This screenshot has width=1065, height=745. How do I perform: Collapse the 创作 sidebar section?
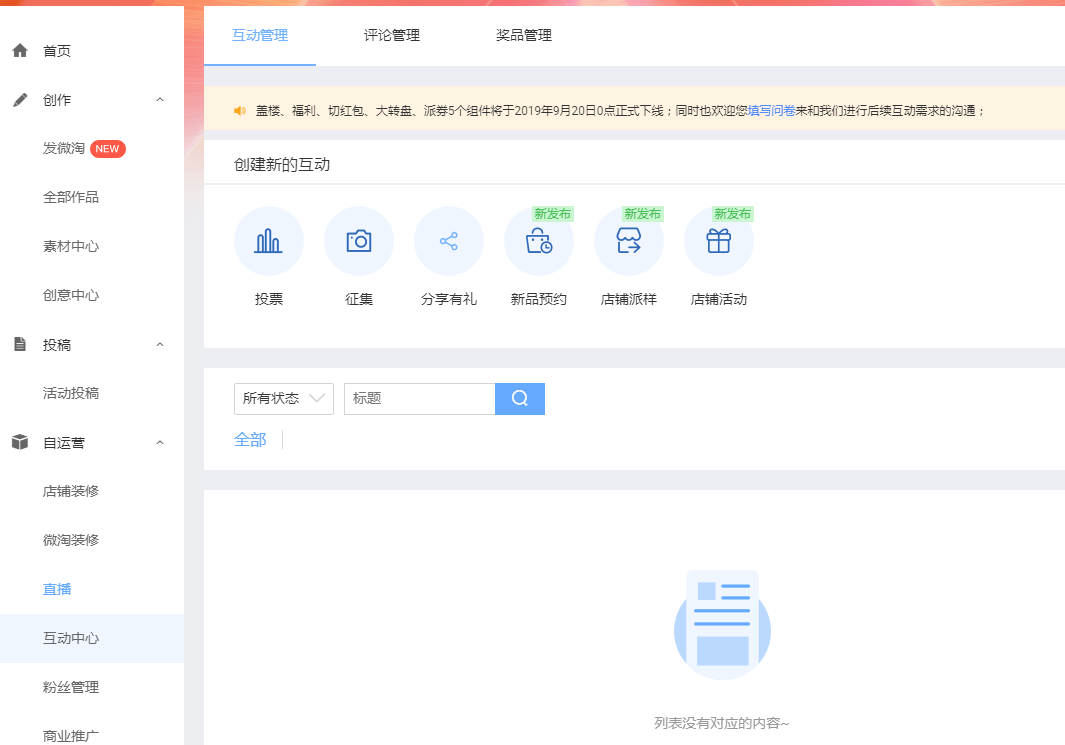[x=160, y=100]
